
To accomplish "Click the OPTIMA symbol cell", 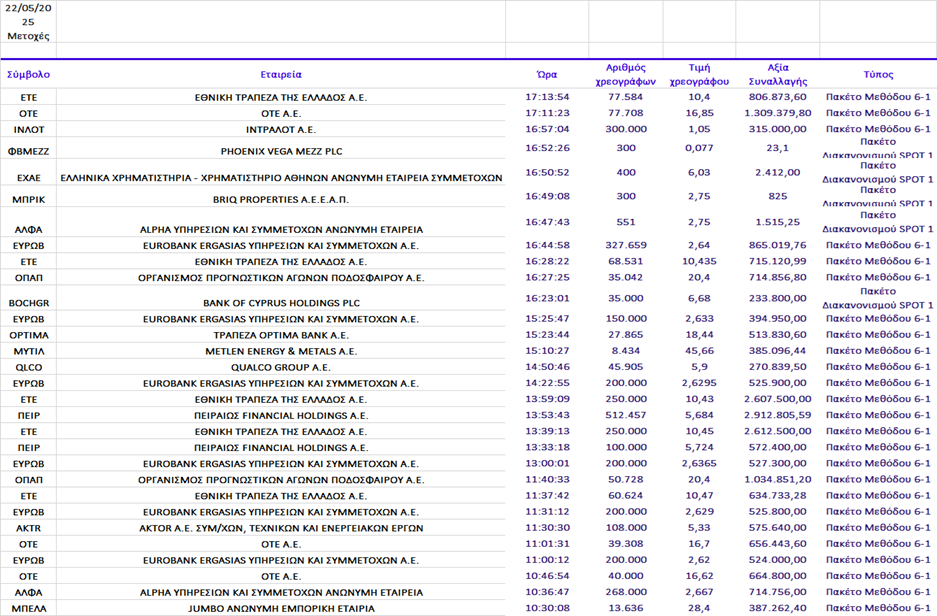I will click(x=28, y=335).
